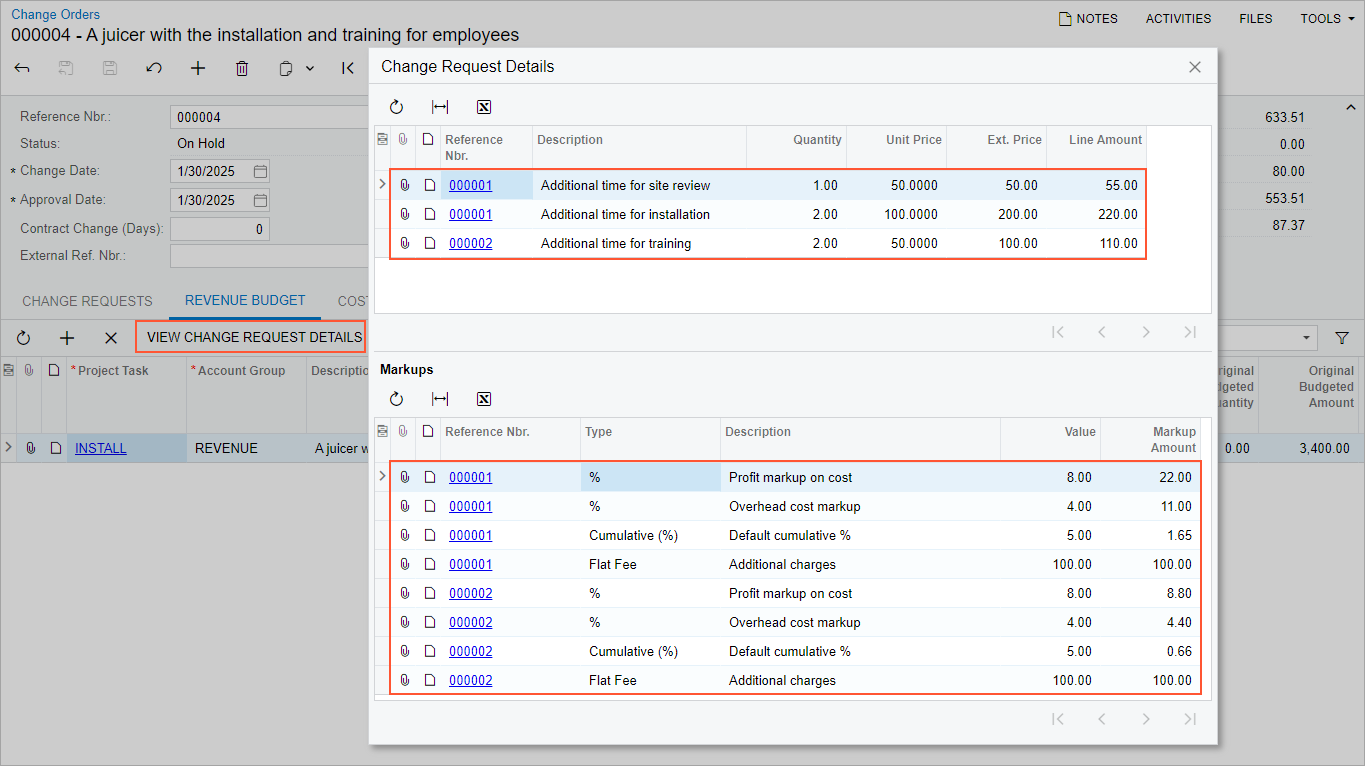This screenshot has width=1365, height=766.
Task: Switch to the Change Requests tab
Action: (87, 301)
